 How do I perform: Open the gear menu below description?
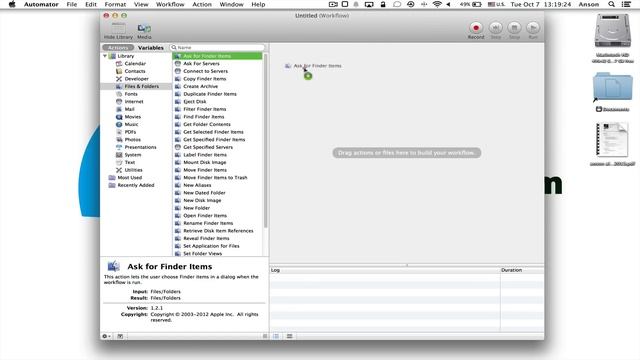tap(106, 336)
